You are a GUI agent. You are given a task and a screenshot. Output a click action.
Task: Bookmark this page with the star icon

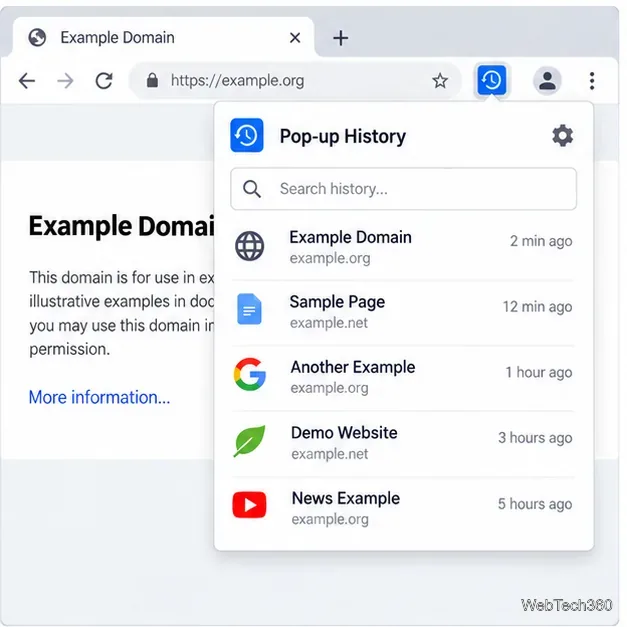[x=440, y=81]
